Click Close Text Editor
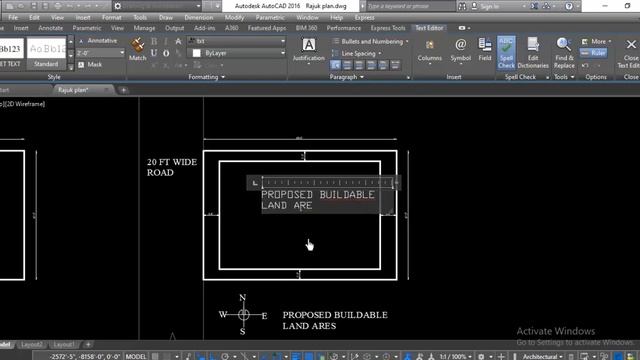 631,53
